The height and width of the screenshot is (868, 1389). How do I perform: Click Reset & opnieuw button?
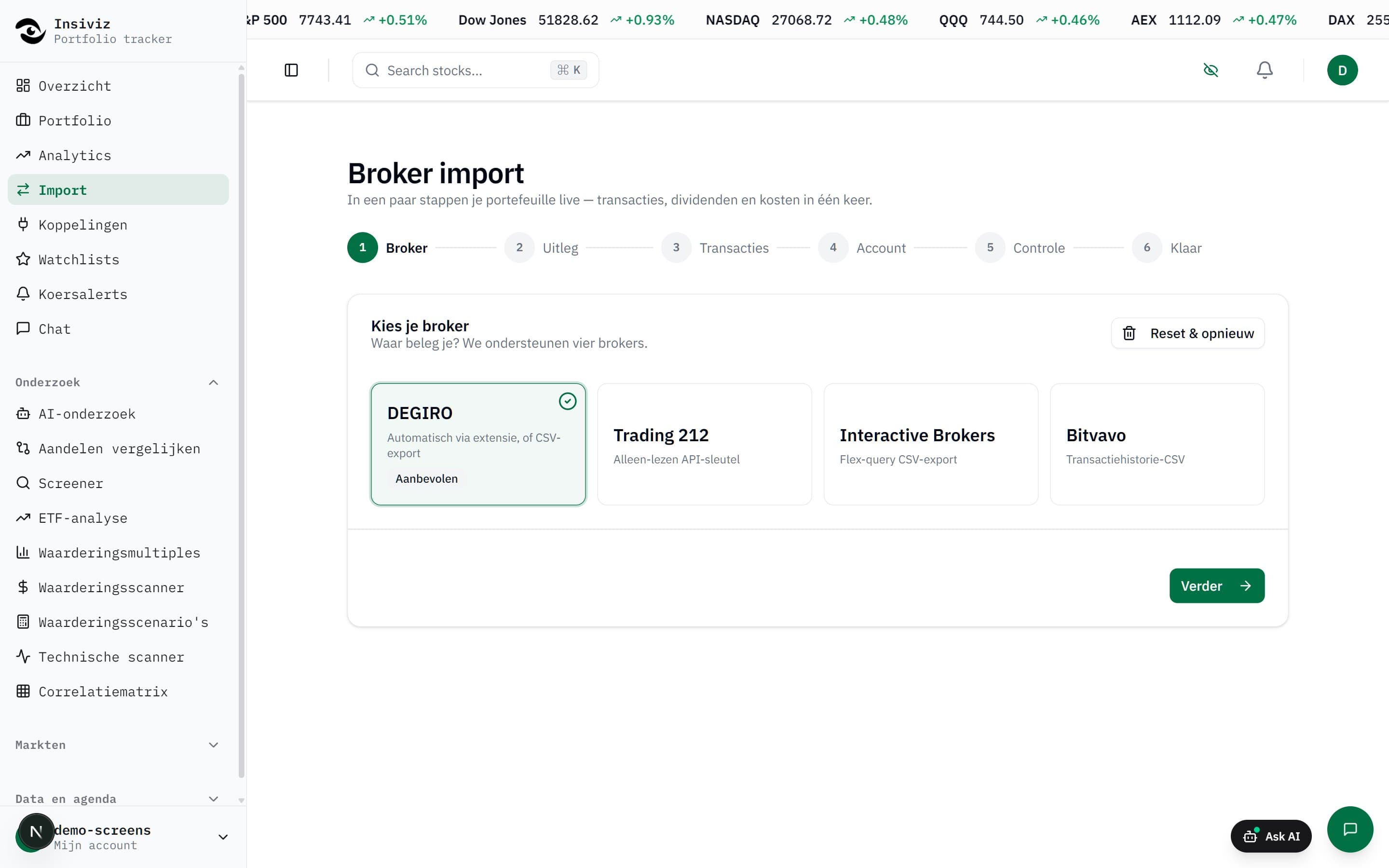[x=1187, y=333]
